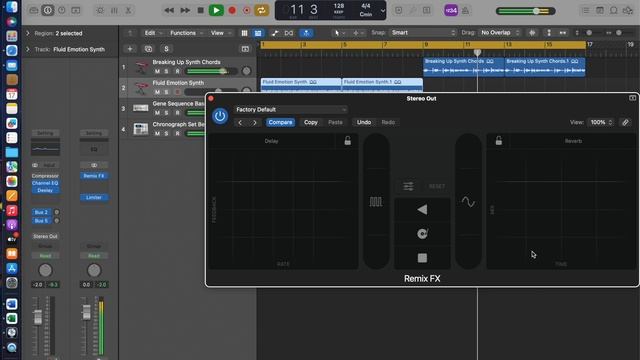Switch to grid view icon

(x=244, y=33)
